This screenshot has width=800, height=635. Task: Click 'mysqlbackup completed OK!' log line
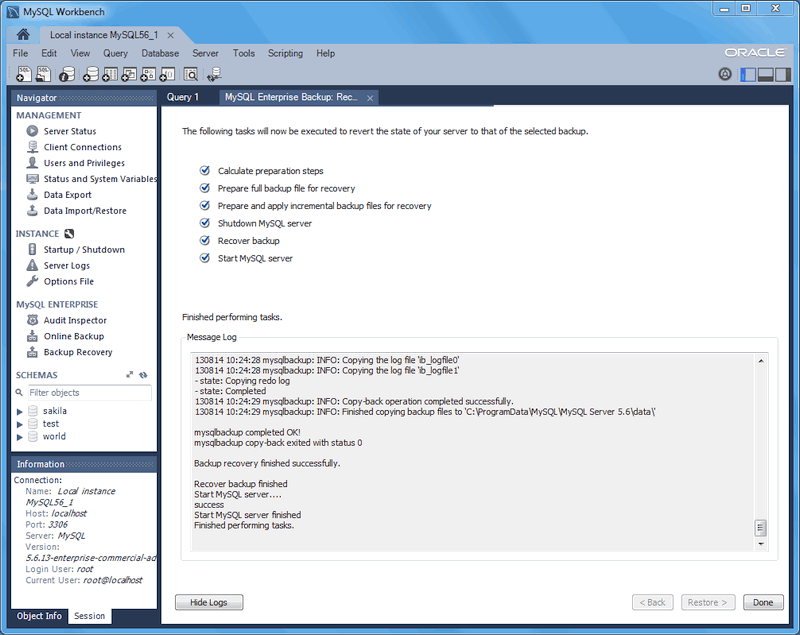click(247, 432)
